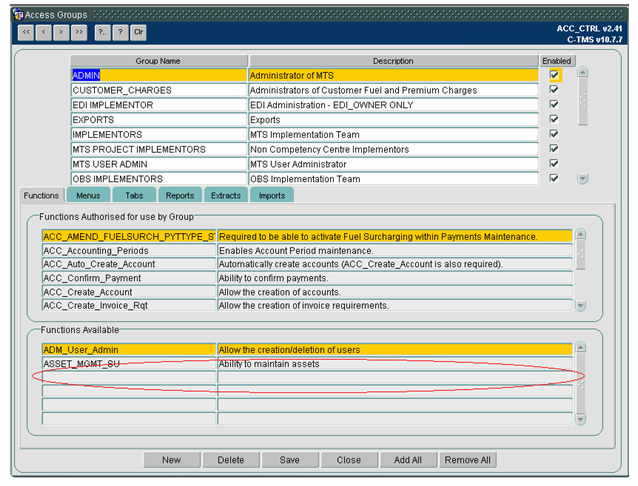Toggle Enabled checkbox for EXPORTS group
Screen dimensions: 638x486
tap(554, 119)
